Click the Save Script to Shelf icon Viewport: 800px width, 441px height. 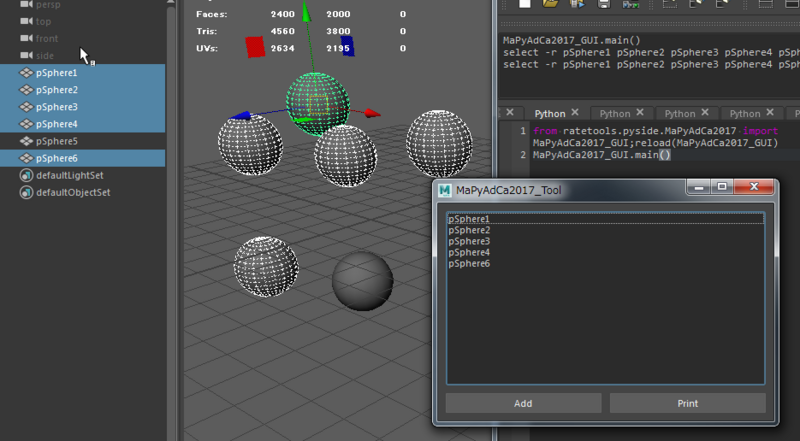tap(631, 4)
